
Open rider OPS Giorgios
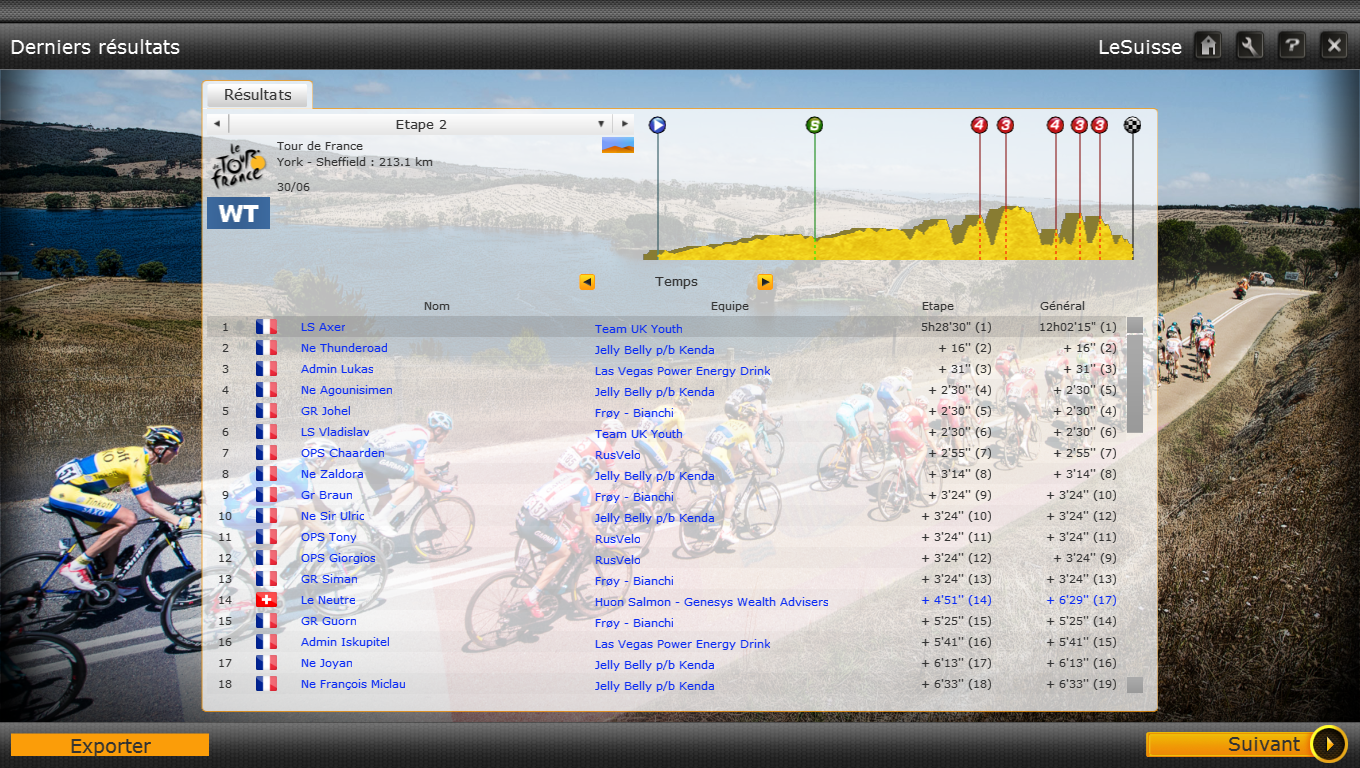click(338, 558)
